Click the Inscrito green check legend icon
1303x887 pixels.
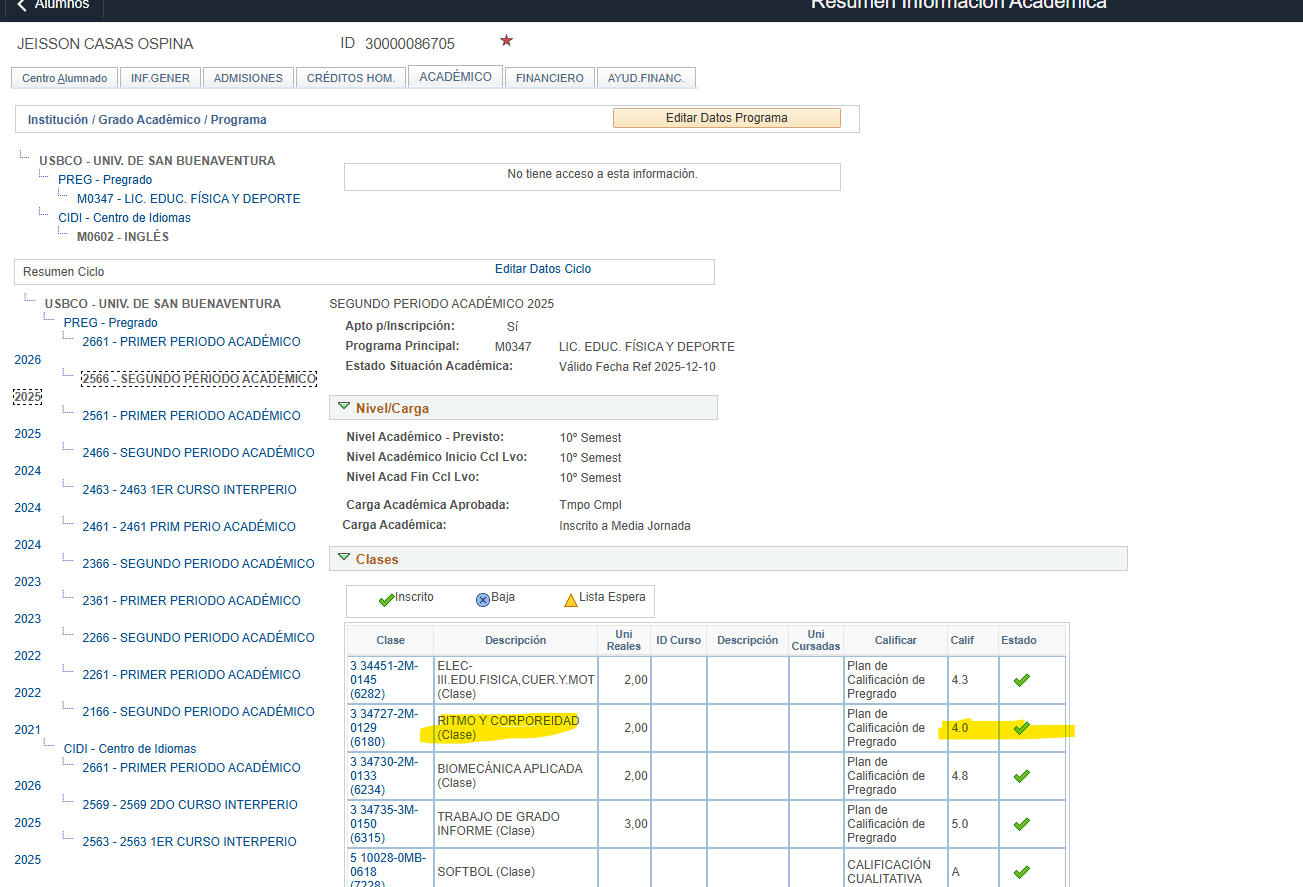386,600
